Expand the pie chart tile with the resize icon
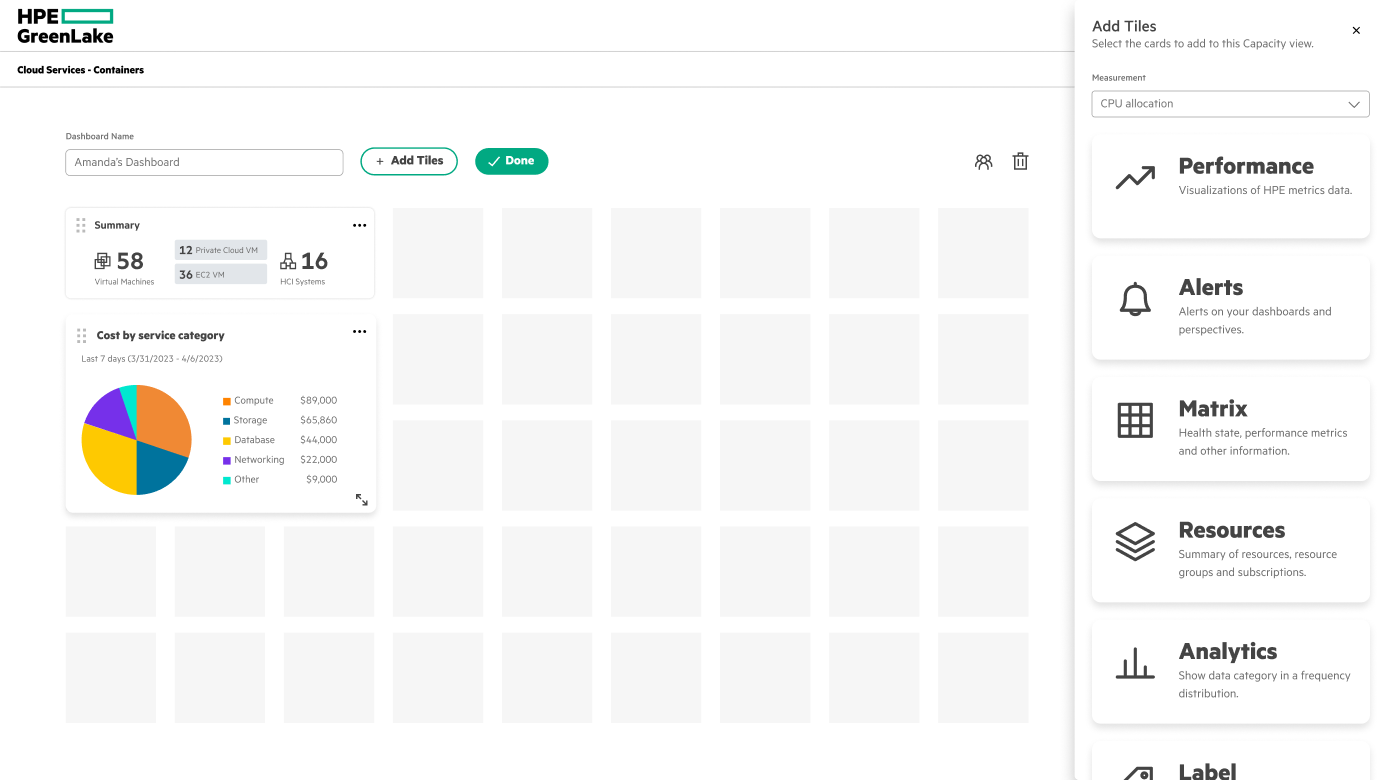The height and width of the screenshot is (780, 1387). [x=362, y=499]
